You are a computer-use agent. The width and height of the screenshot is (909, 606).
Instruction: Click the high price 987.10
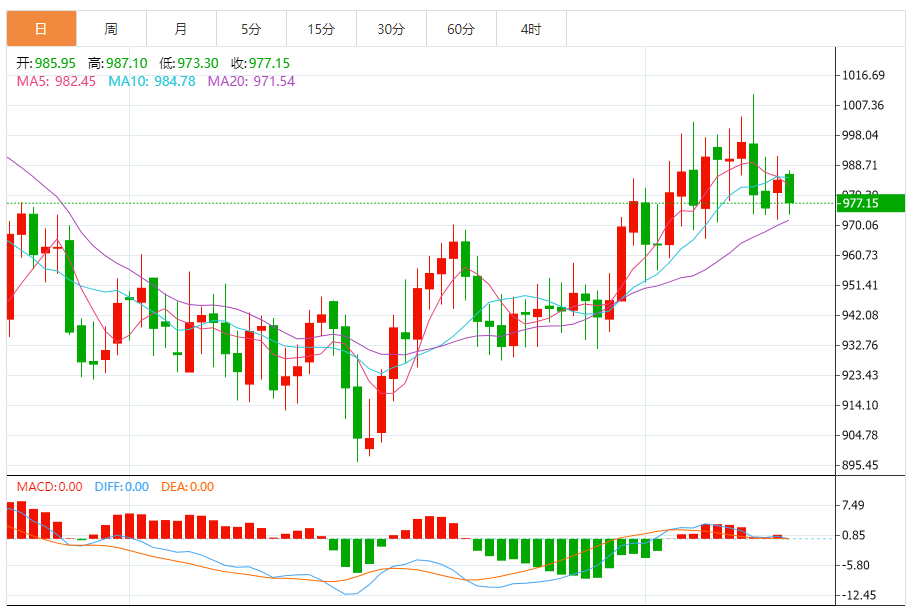coord(126,63)
